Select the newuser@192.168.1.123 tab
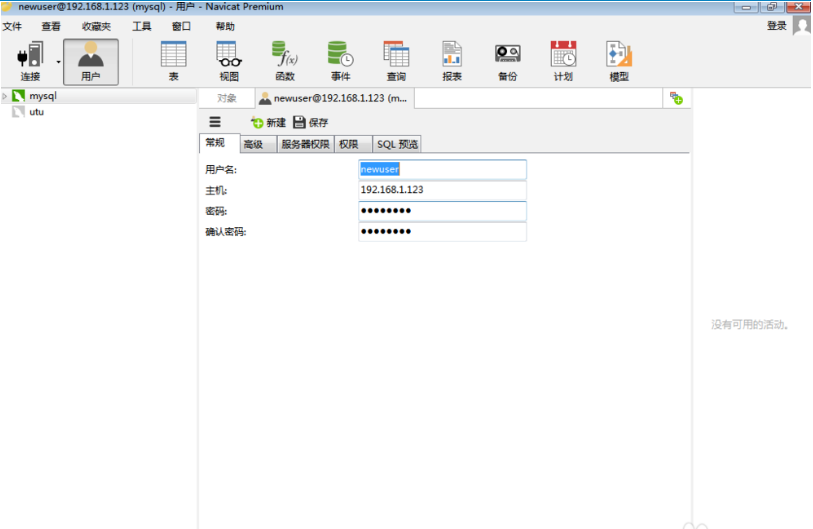 click(334, 98)
